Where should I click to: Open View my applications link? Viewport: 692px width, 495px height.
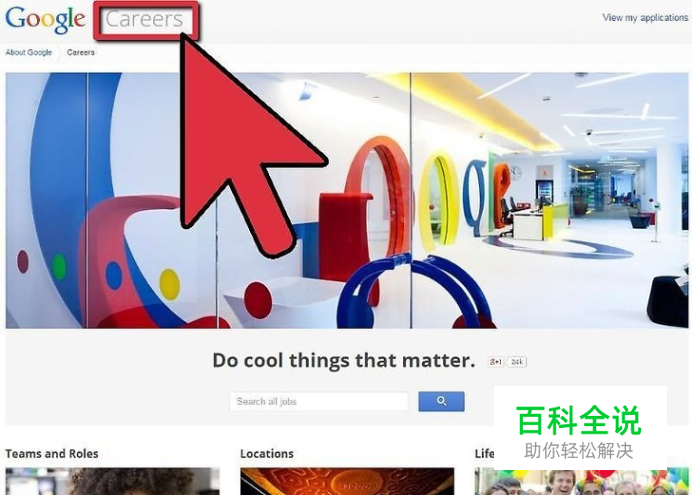[645, 18]
